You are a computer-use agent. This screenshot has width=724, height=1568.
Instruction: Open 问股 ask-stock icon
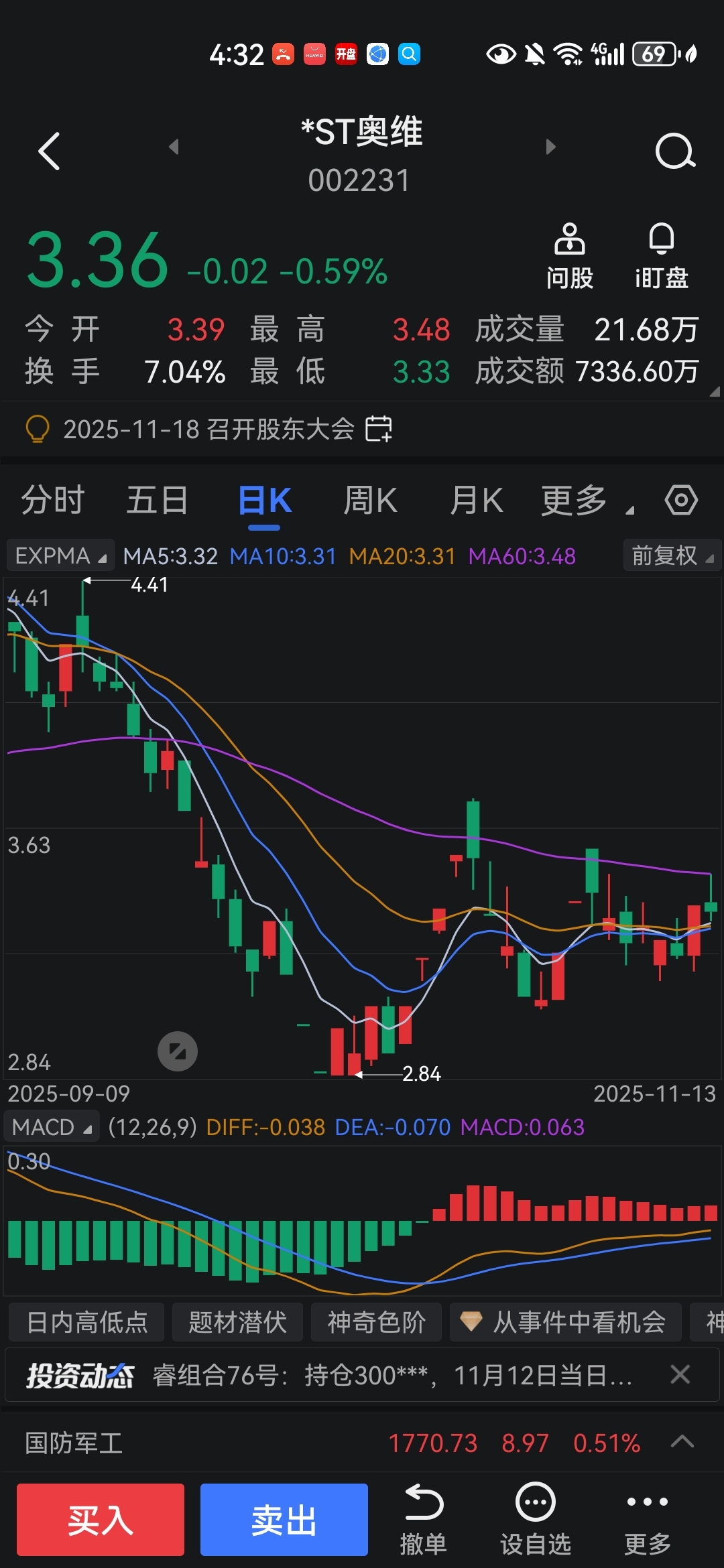570,257
